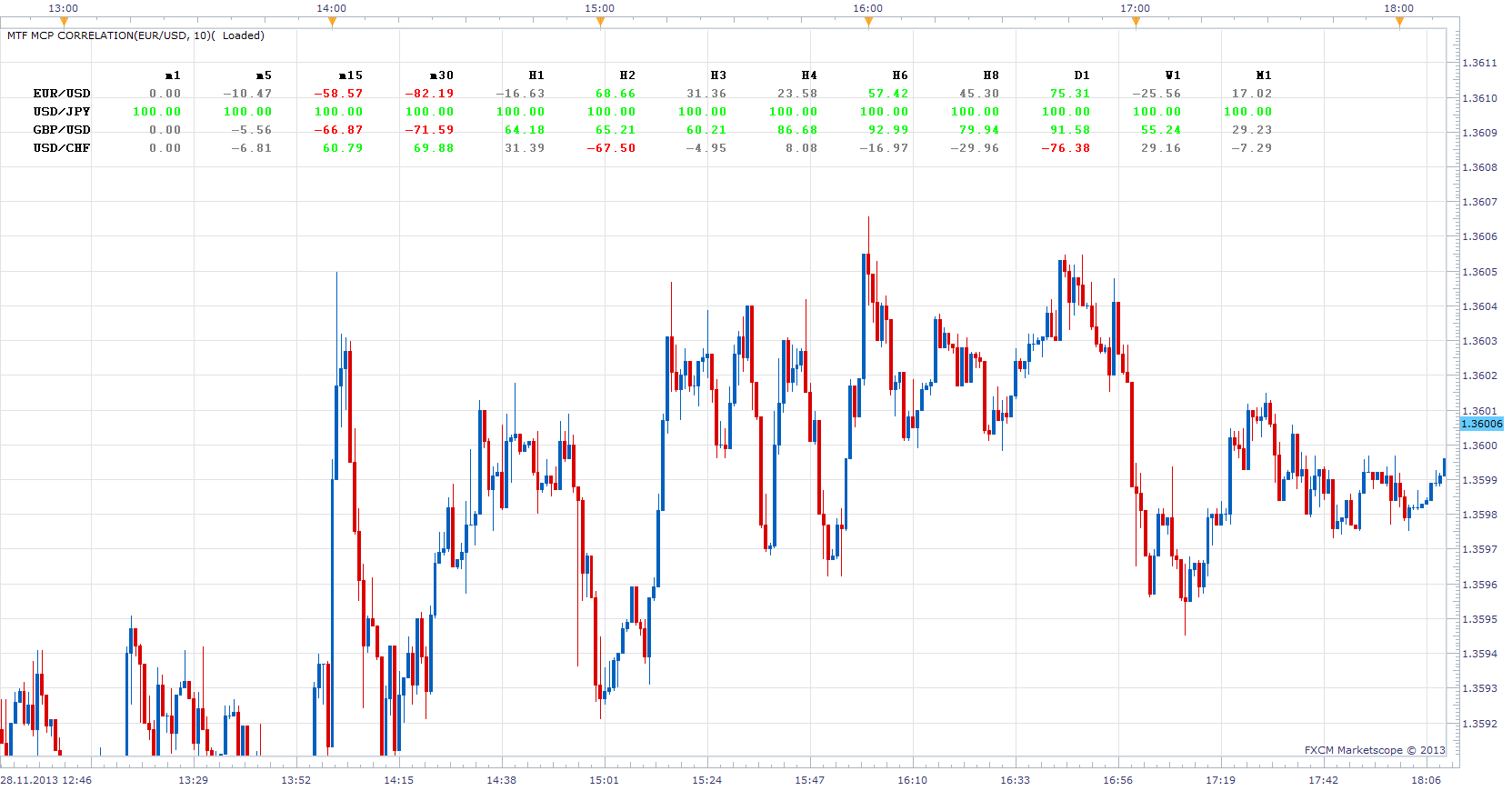Select the orange marker under 16:00
1512x791 pixels.
click(868, 22)
